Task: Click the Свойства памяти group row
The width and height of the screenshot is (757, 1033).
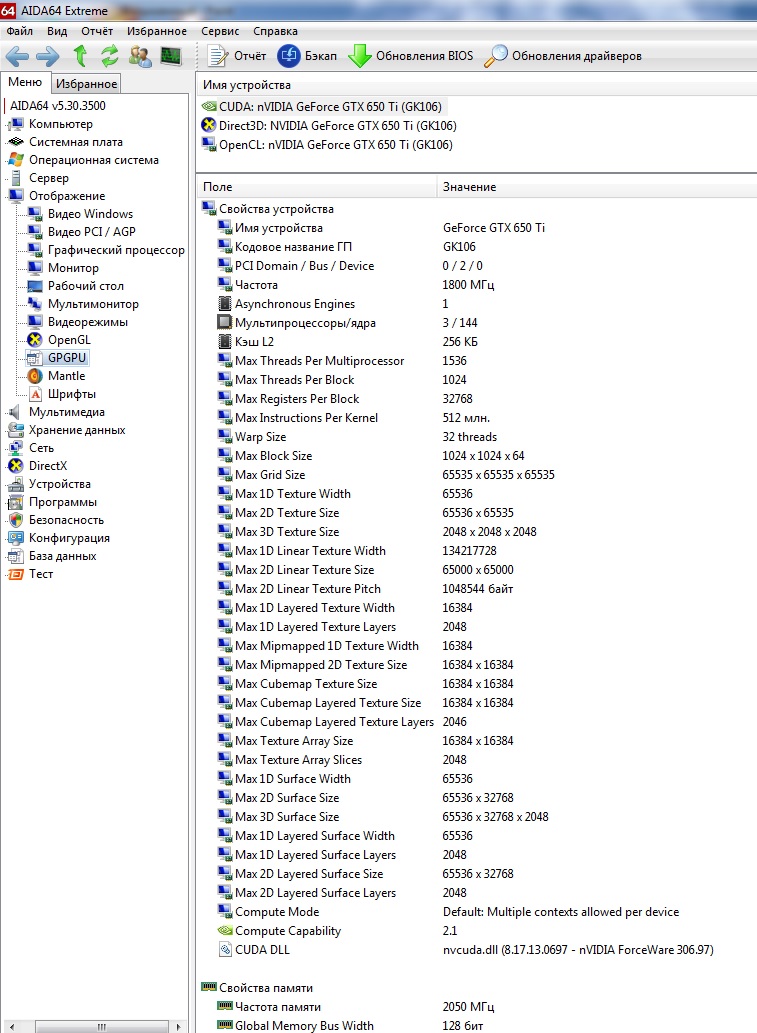Action: [x=266, y=988]
